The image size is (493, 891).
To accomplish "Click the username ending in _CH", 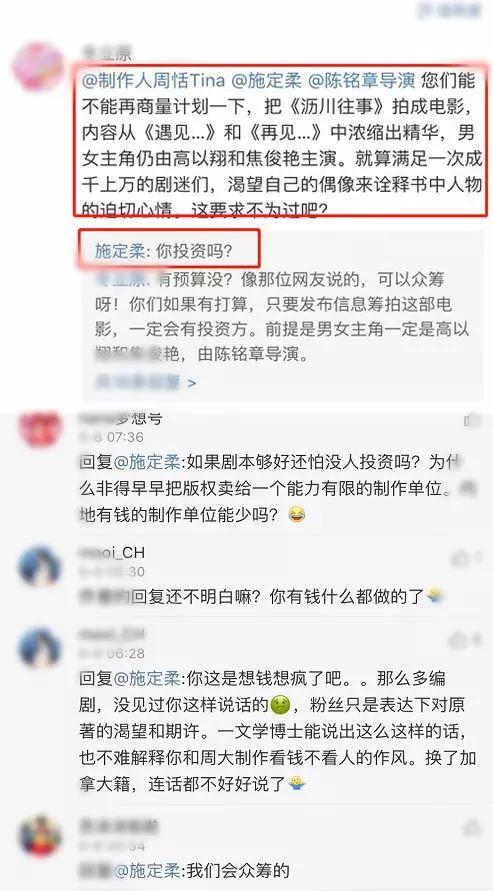I will [x=112, y=553].
